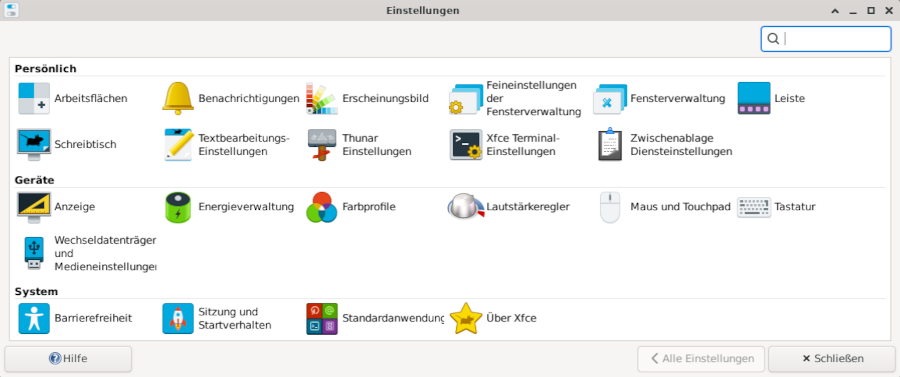Image resolution: width=900 pixels, height=377 pixels.
Task: Focus the settings search field
Action: [x=826, y=38]
